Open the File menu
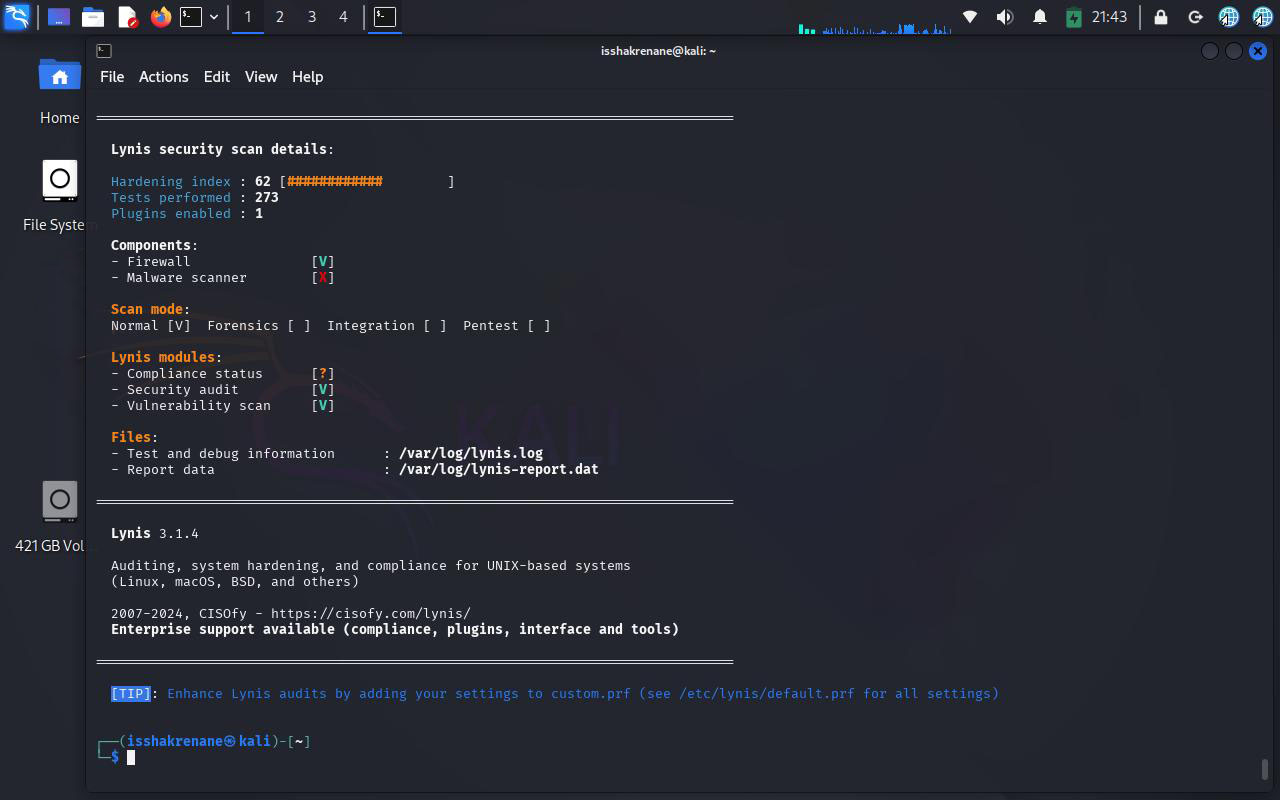 tap(112, 77)
